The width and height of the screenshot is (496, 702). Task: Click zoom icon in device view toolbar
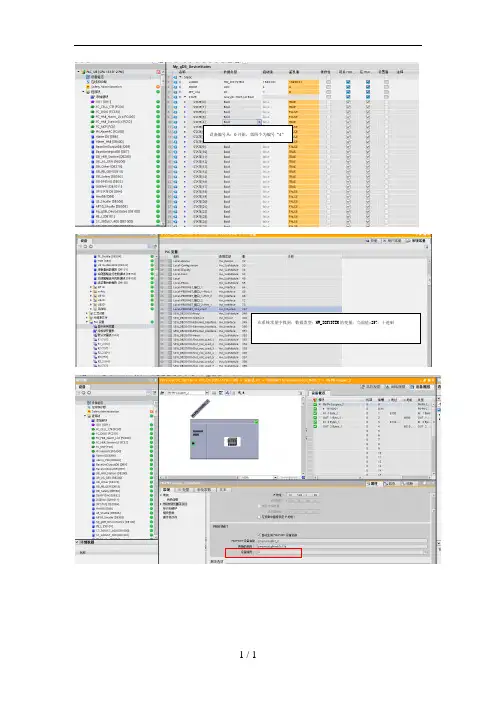pyautogui.click(x=242, y=393)
